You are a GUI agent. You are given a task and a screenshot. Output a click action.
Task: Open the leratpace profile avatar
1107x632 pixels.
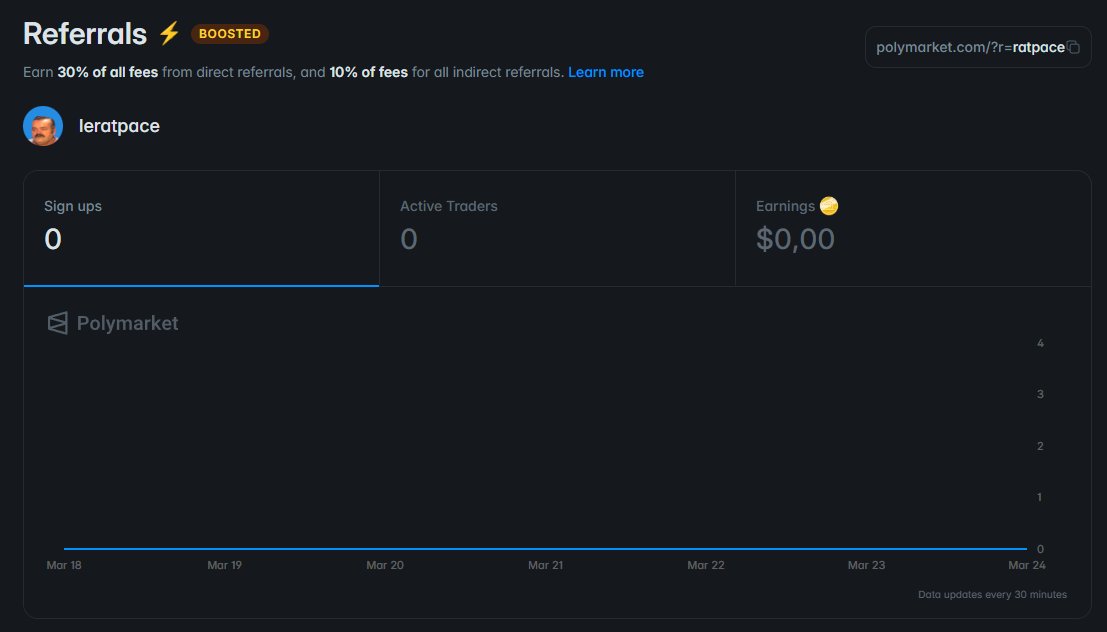tap(43, 126)
